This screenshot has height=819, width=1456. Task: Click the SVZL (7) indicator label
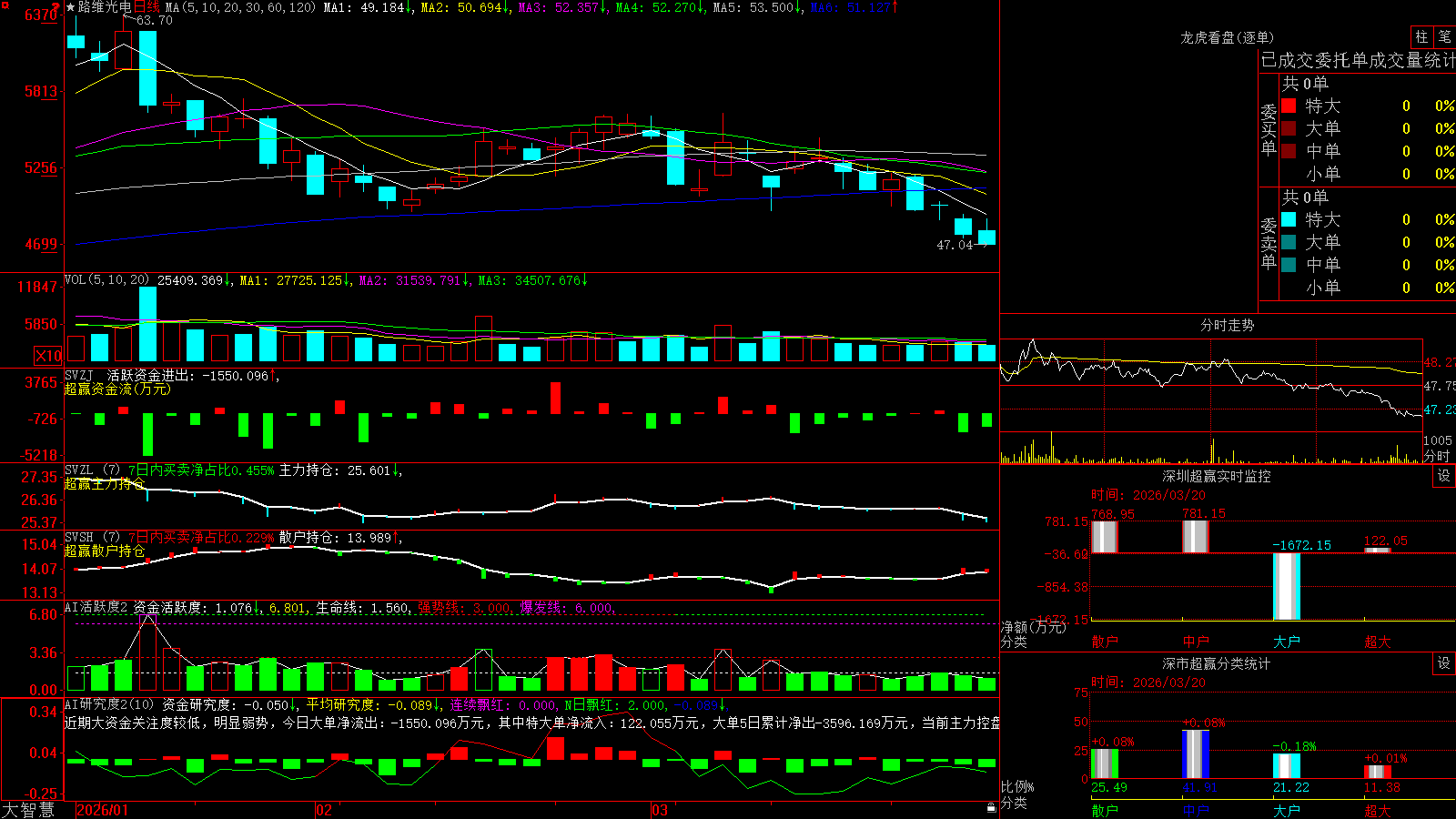click(x=92, y=470)
